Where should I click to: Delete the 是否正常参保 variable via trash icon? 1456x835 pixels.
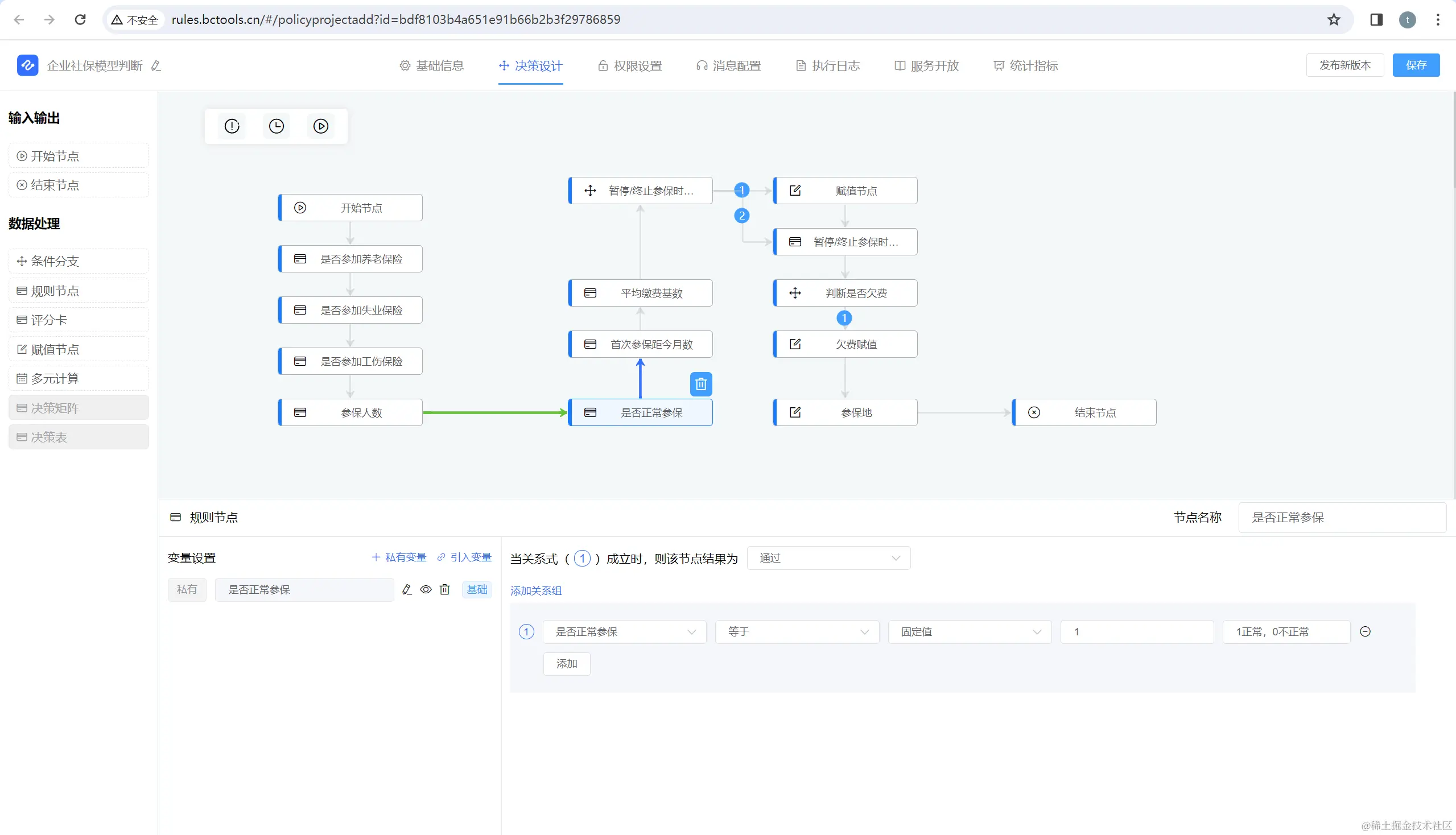click(x=444, y=589)
